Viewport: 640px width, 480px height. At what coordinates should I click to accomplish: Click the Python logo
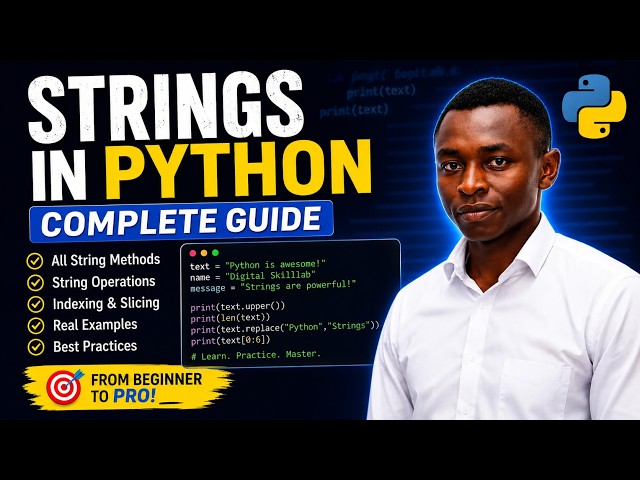pyautogui.click(x=594, y=106)
